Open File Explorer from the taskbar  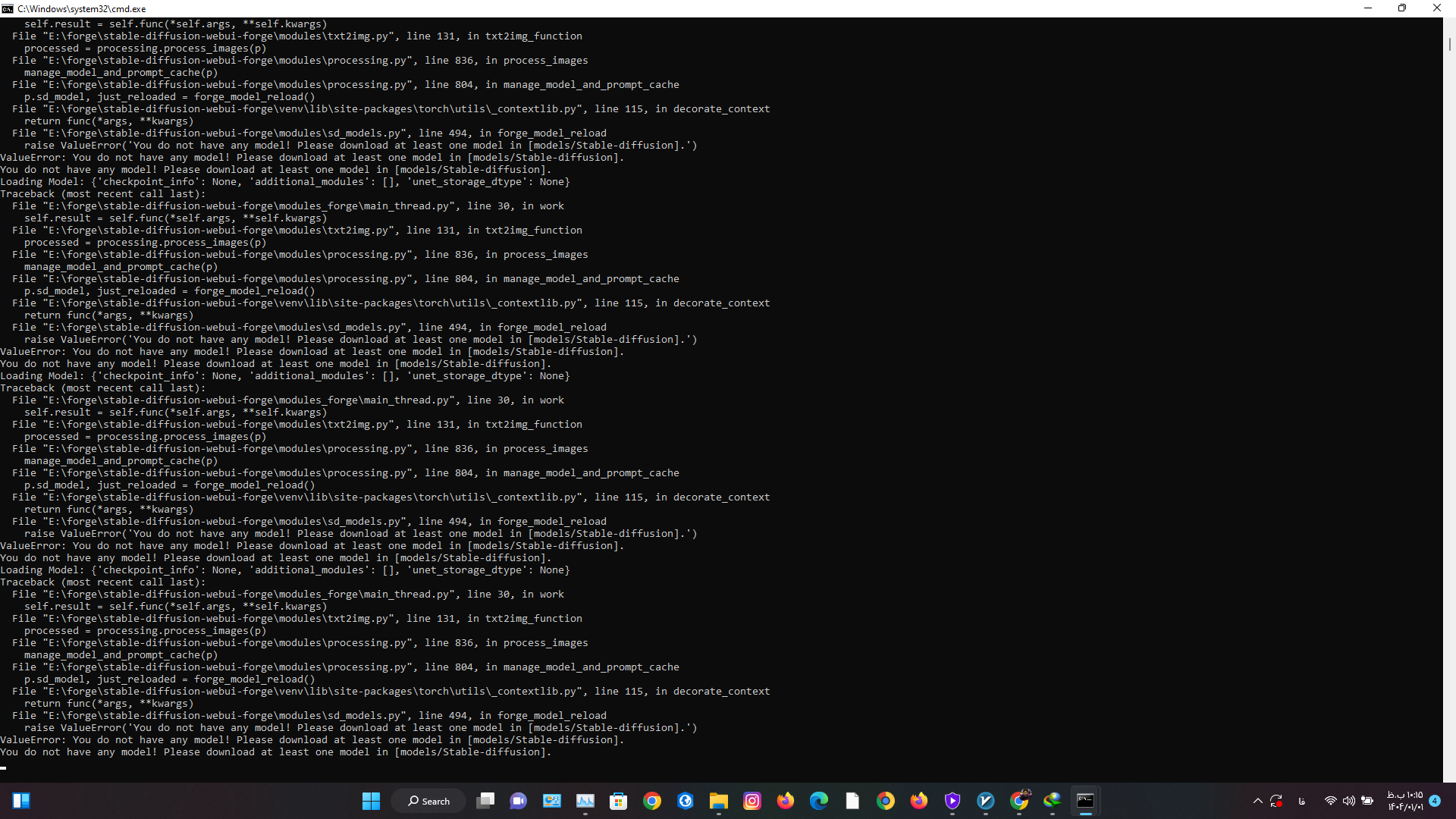point(719,801)
